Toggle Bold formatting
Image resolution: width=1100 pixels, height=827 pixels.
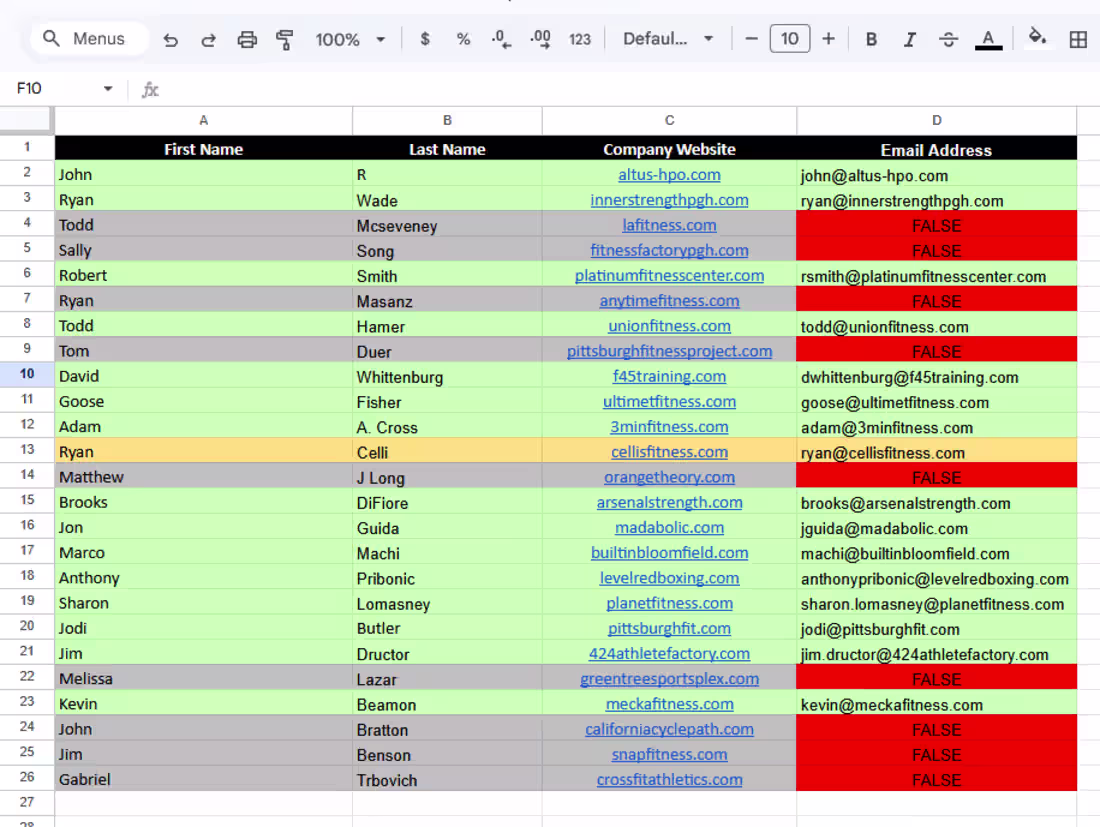click(871, 39)
